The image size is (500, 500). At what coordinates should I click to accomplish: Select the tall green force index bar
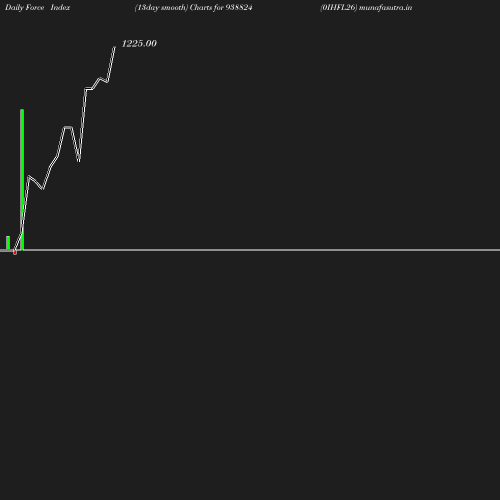coord(22,179)
